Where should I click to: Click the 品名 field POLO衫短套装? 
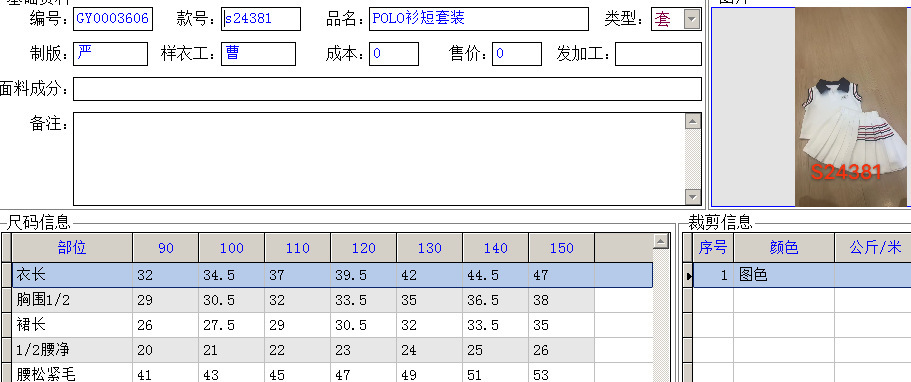click(479, 19)
